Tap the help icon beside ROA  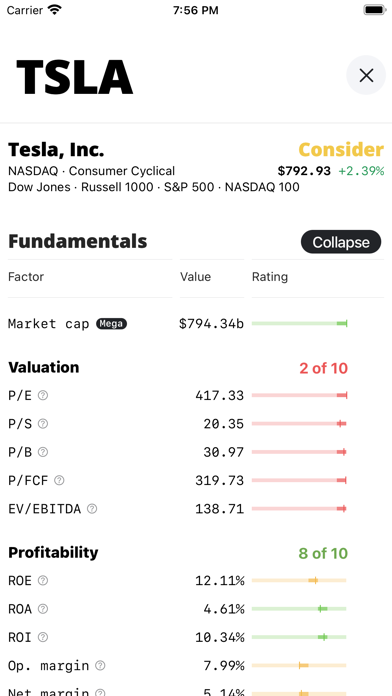coord(43,609)
